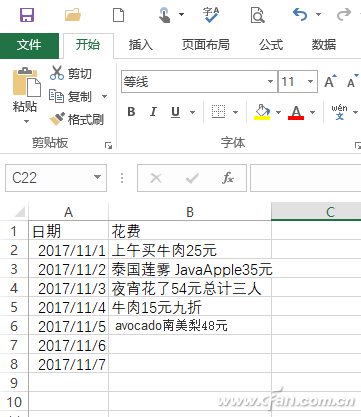The width and height of the screenshot is (361, 417).
Task: Open the Name Box dropdown arrow
Action: pos(97,177)
